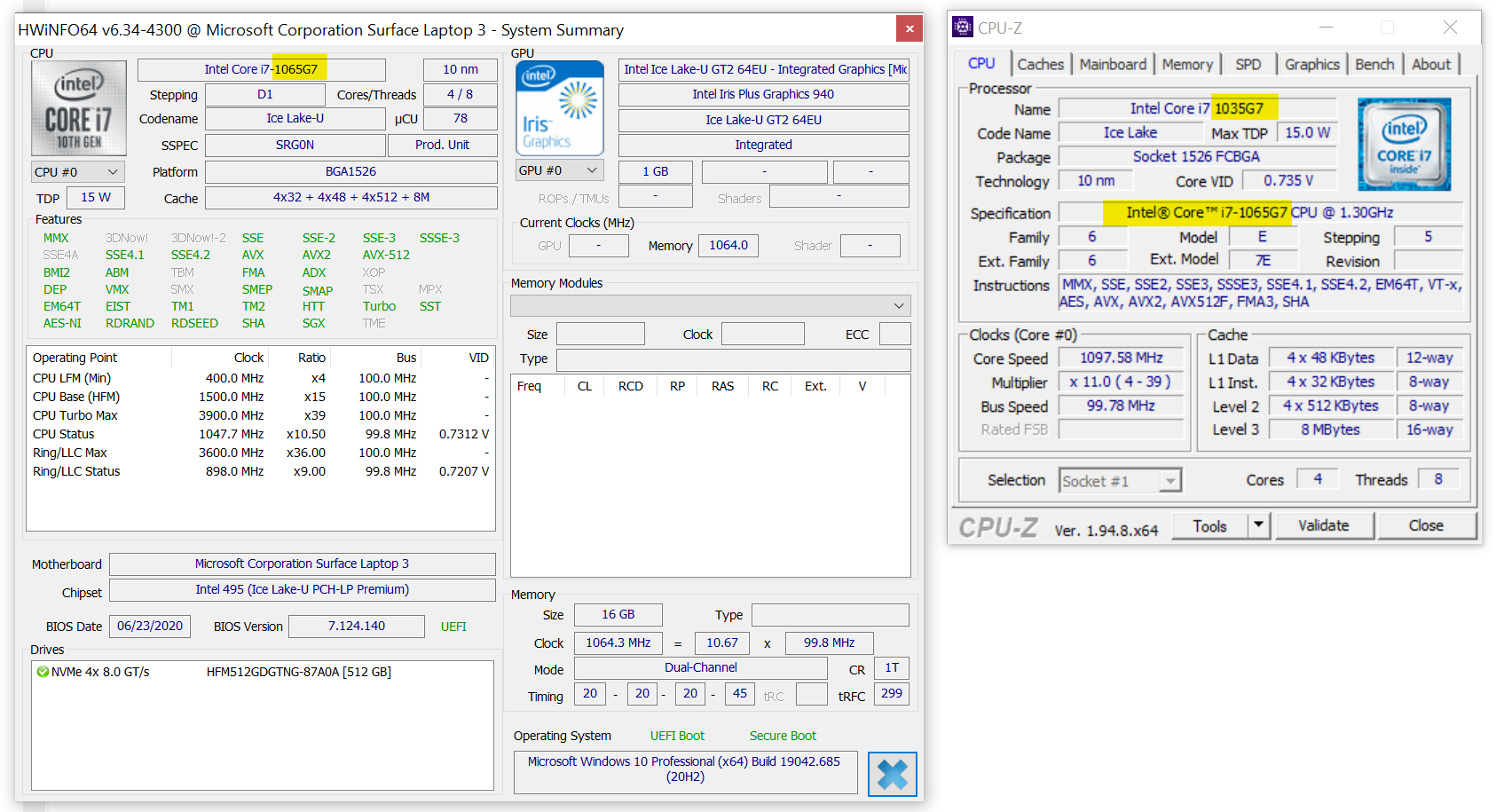Viewport: 1512px width, 812px height.
Task: Click the CPU-Z app icon in title bar
Action: (x=963, y=28)
